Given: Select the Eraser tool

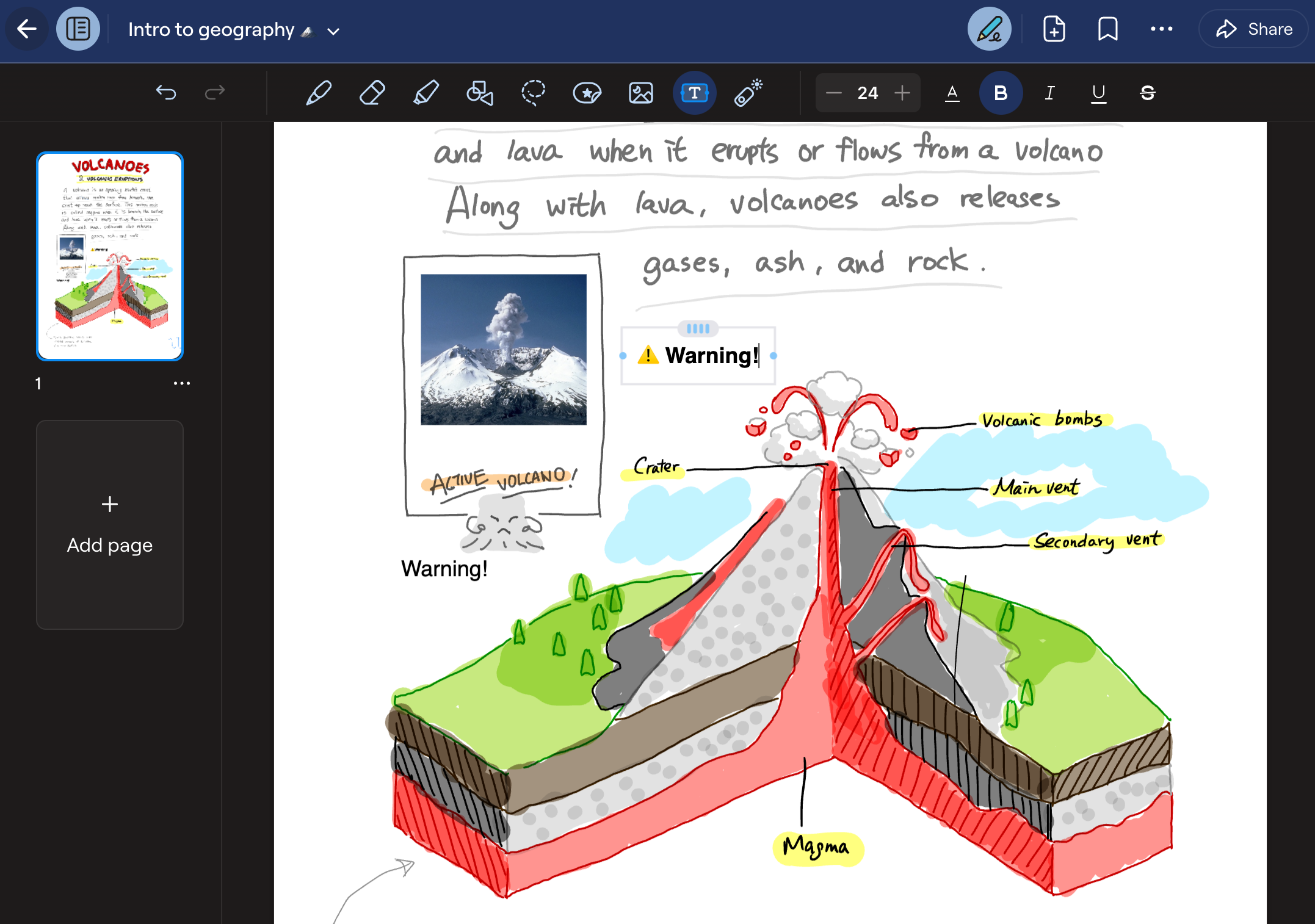Looking at the screenshot, I should click(x=372, y=93).
